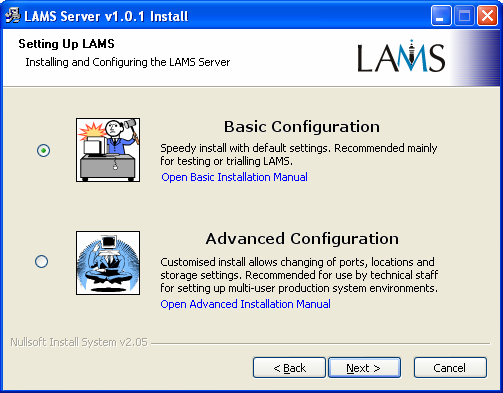
Task: Select the Advanced Configuration radio button
Action: coord(42,261)
